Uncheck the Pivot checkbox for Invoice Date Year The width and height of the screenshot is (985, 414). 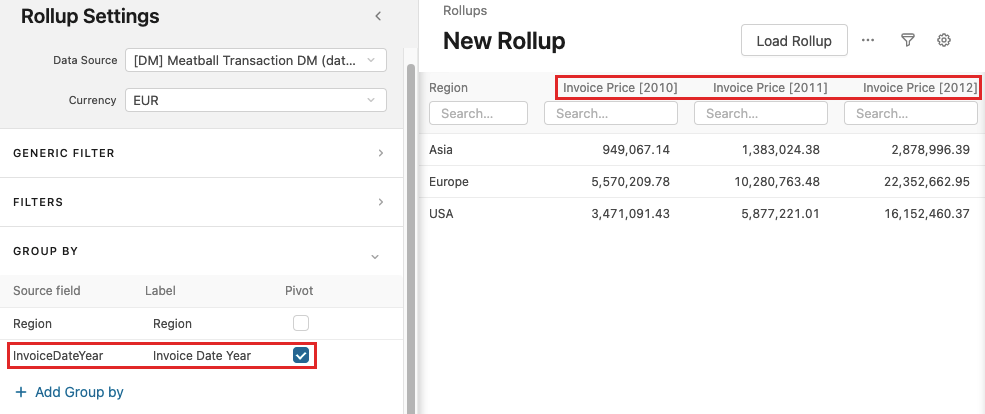click(x=301, y=355)
